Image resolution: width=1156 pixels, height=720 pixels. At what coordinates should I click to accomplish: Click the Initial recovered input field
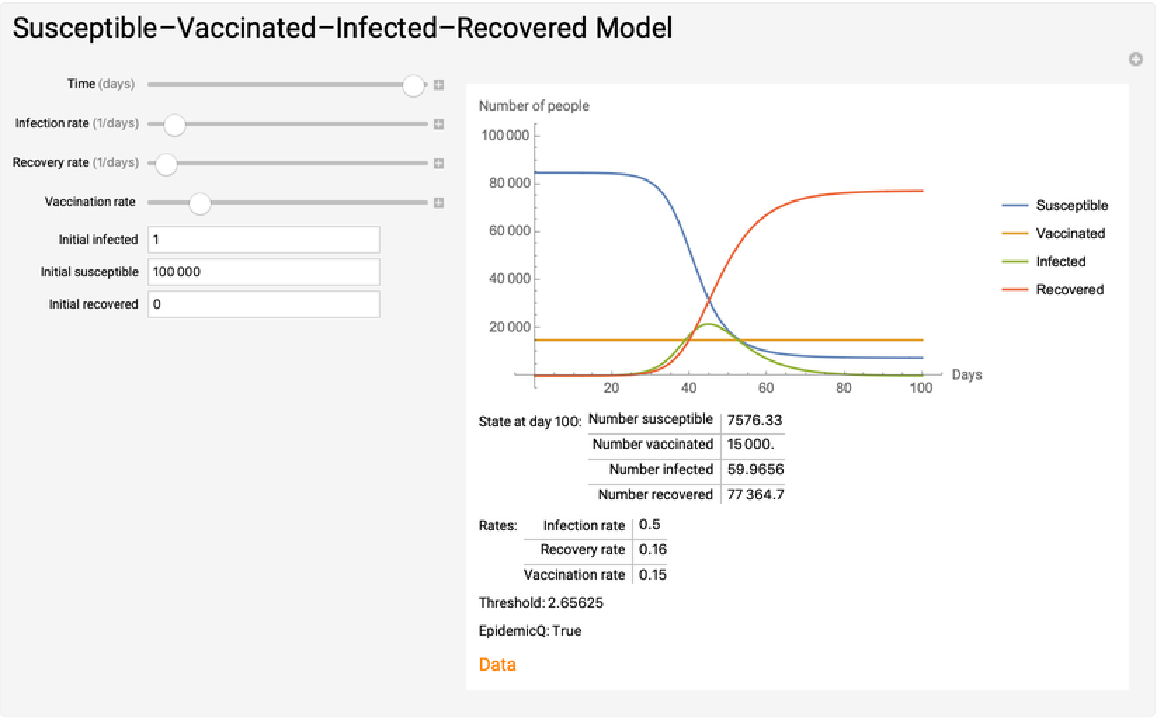263,305
